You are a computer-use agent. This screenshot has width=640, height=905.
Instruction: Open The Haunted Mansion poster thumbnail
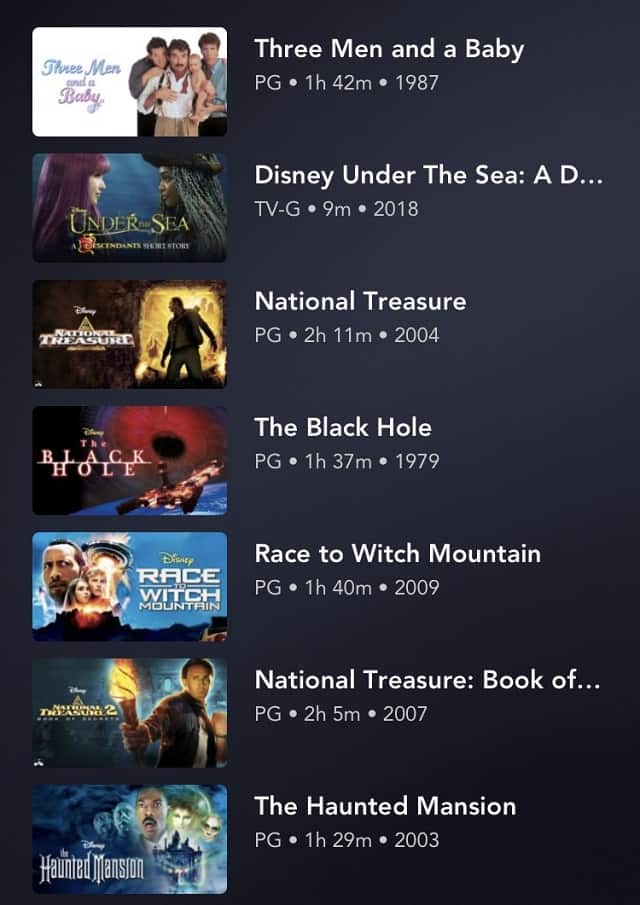pyautogui.click(x=129, y=839)
